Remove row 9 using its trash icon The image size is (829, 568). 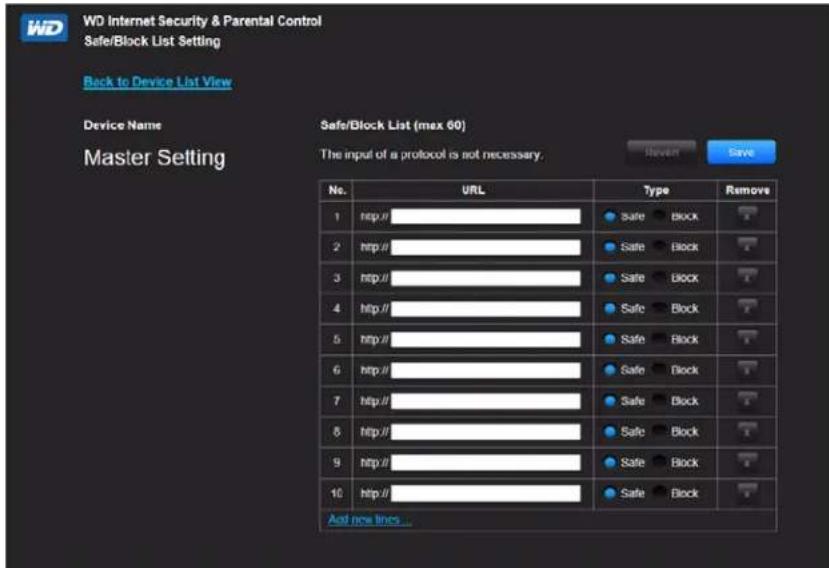[747, 462]
